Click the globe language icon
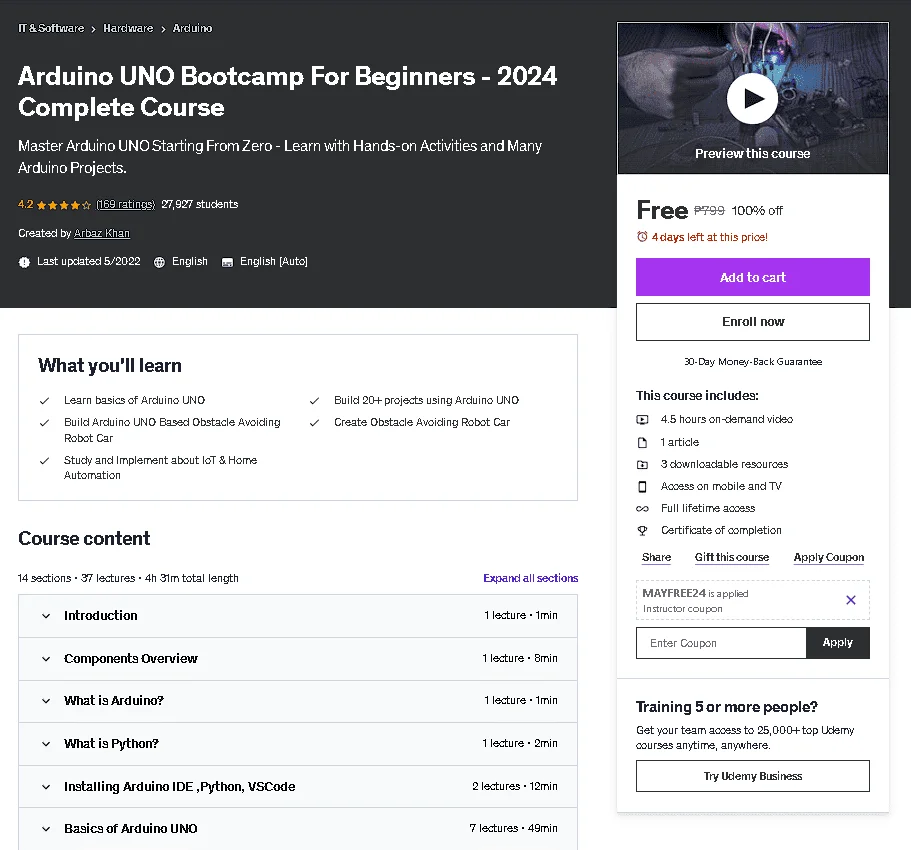This screenshot has width=911, height=850. (x=159, y=262)
